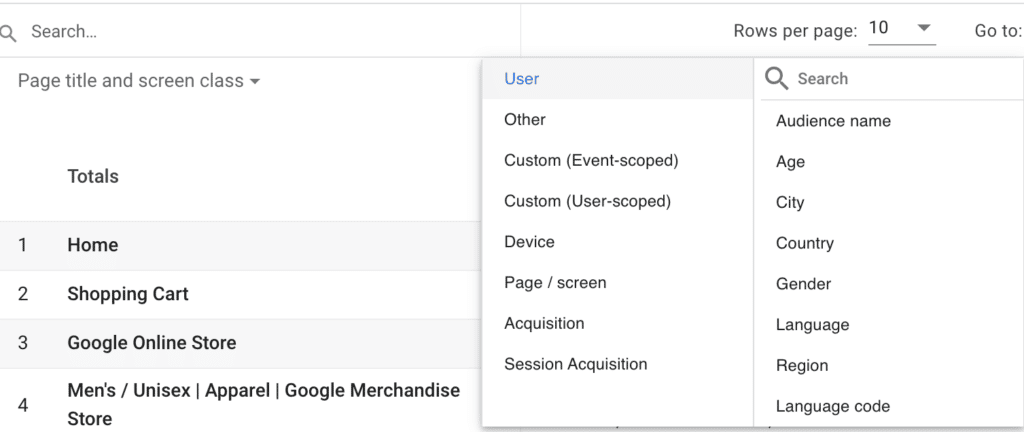Click the dimension search magnifier icon

[x=776, y=79]
